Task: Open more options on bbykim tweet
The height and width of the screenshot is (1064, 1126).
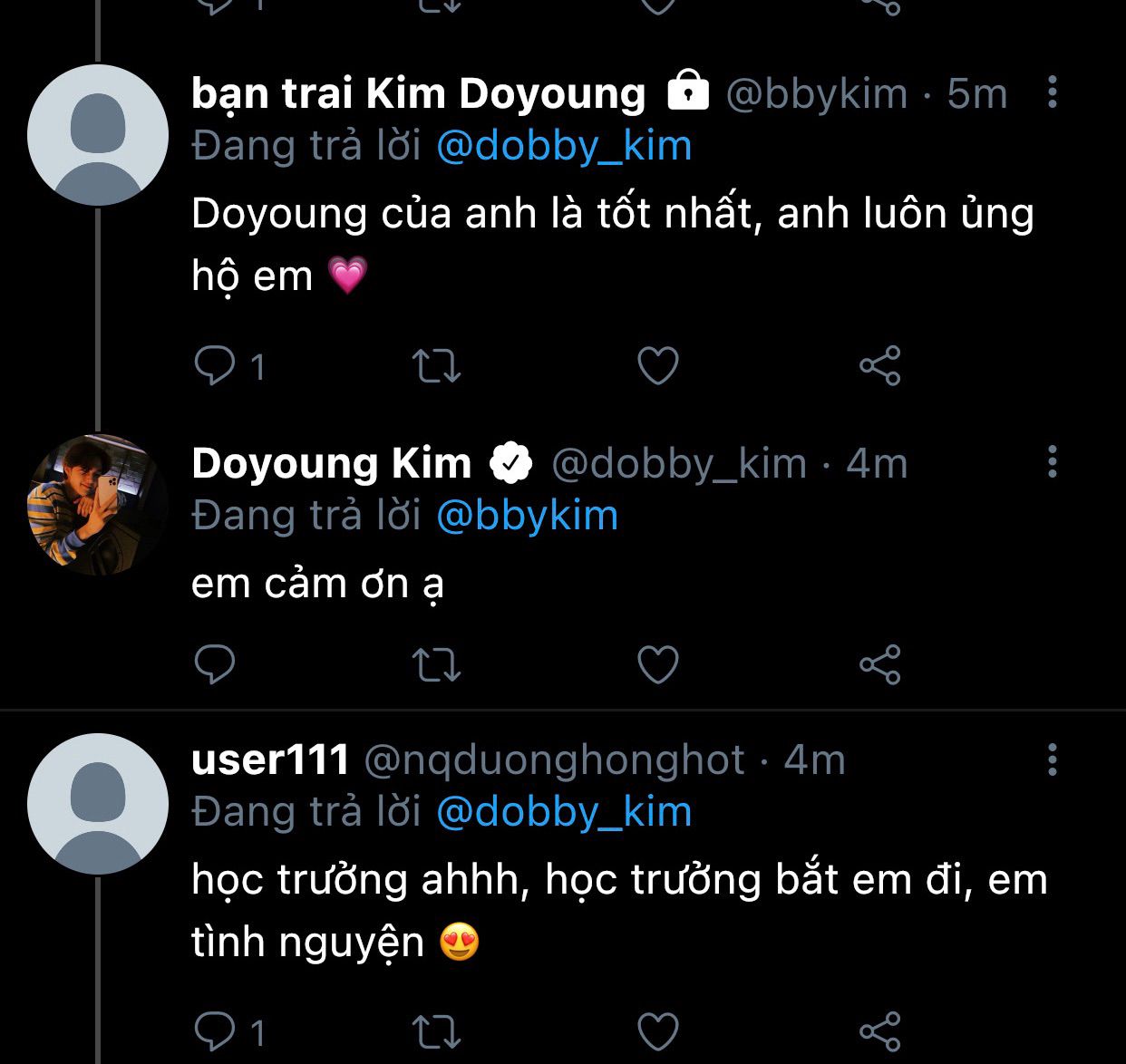Action: coord(1052,92)
